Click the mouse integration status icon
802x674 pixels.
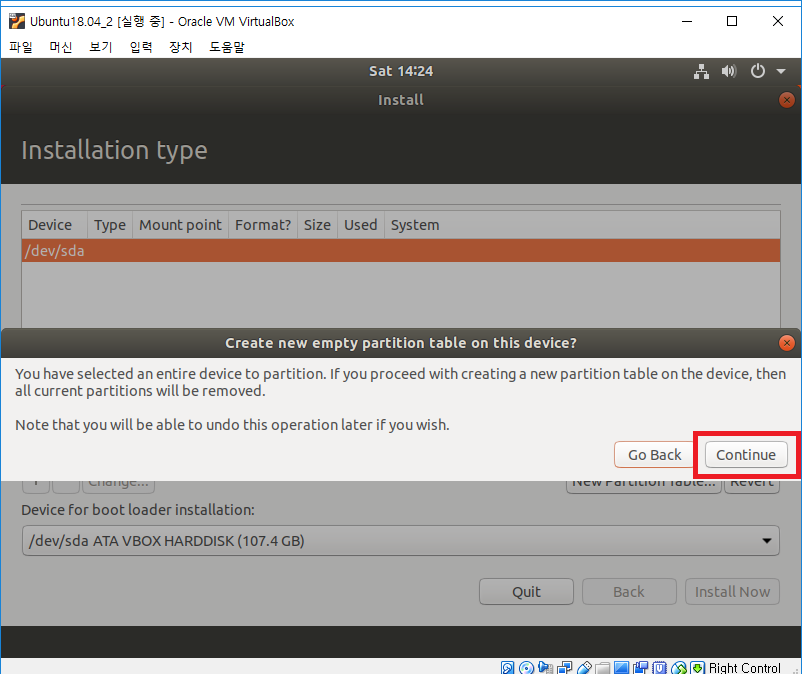point(679,667)
